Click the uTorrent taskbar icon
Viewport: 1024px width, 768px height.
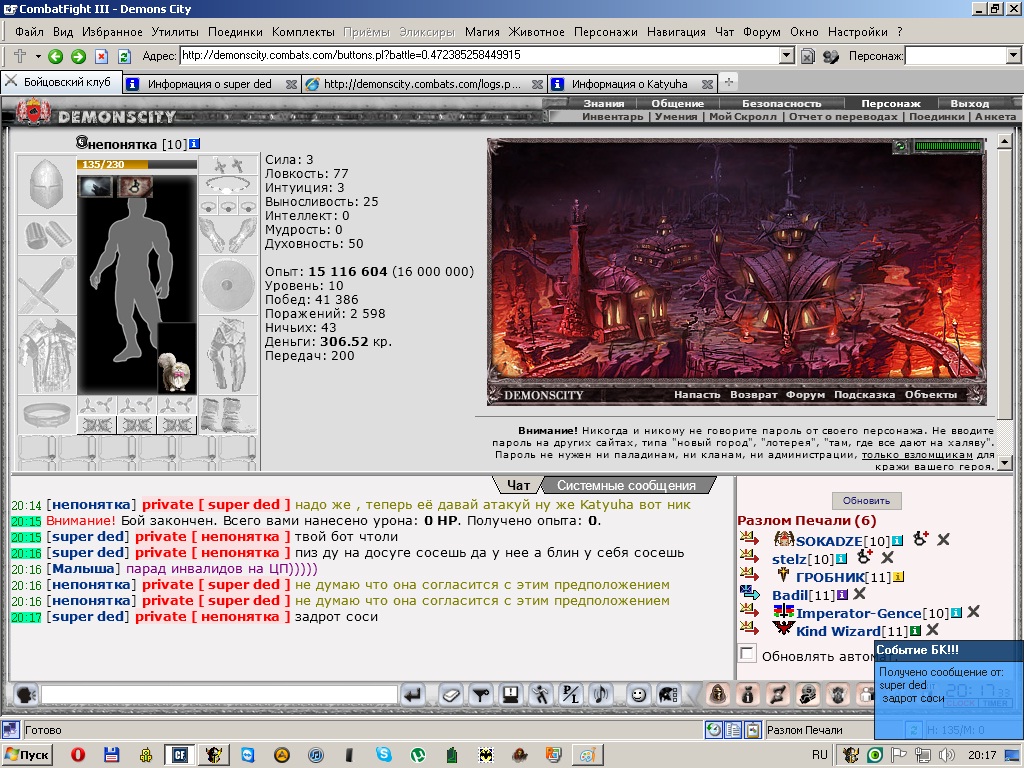[418, 754]
